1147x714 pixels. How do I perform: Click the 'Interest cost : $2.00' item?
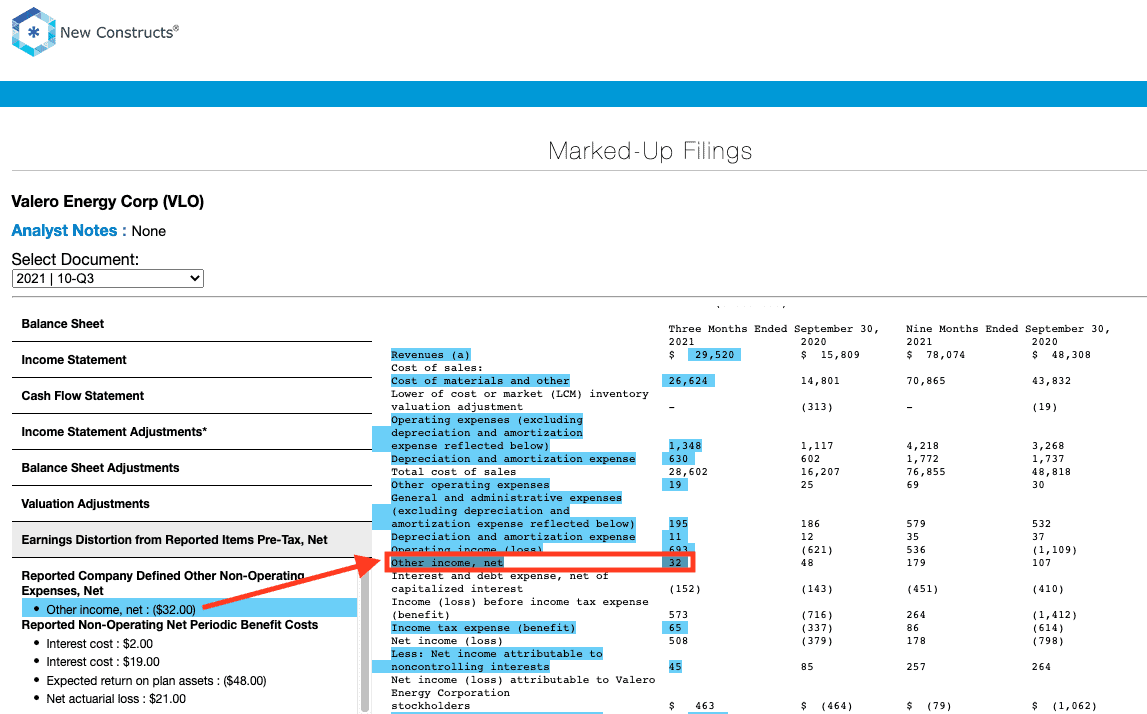99,644
